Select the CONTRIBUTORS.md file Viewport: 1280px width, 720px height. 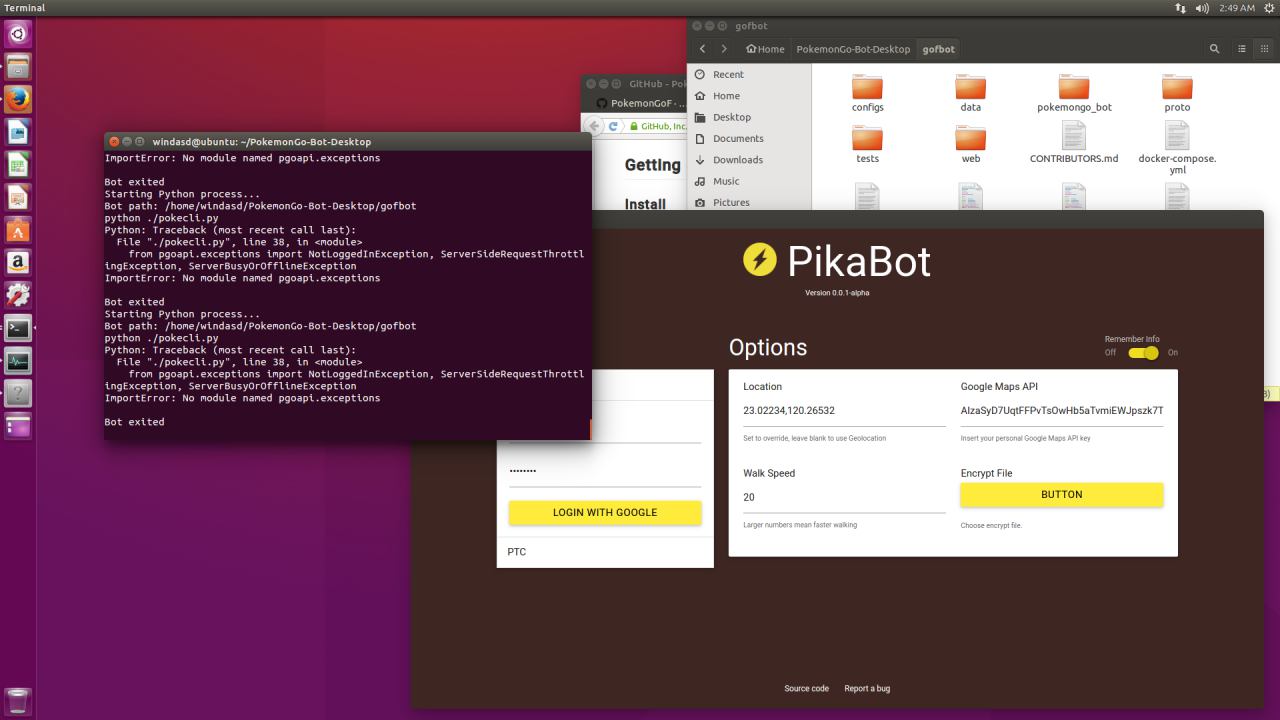1073,141
